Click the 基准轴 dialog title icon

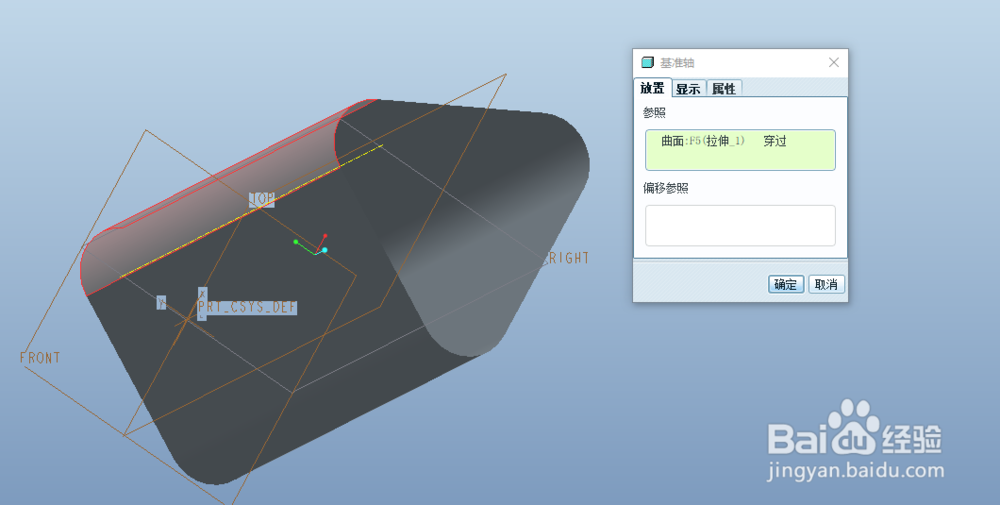(647, 62)
